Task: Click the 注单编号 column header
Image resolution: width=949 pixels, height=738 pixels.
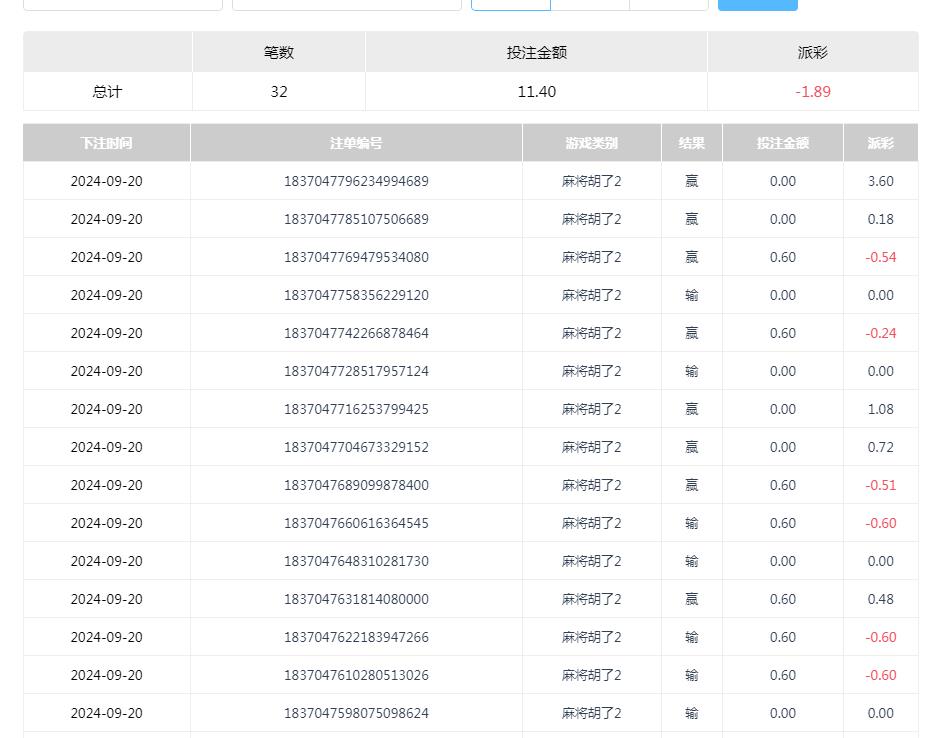Action: [356, 143]
